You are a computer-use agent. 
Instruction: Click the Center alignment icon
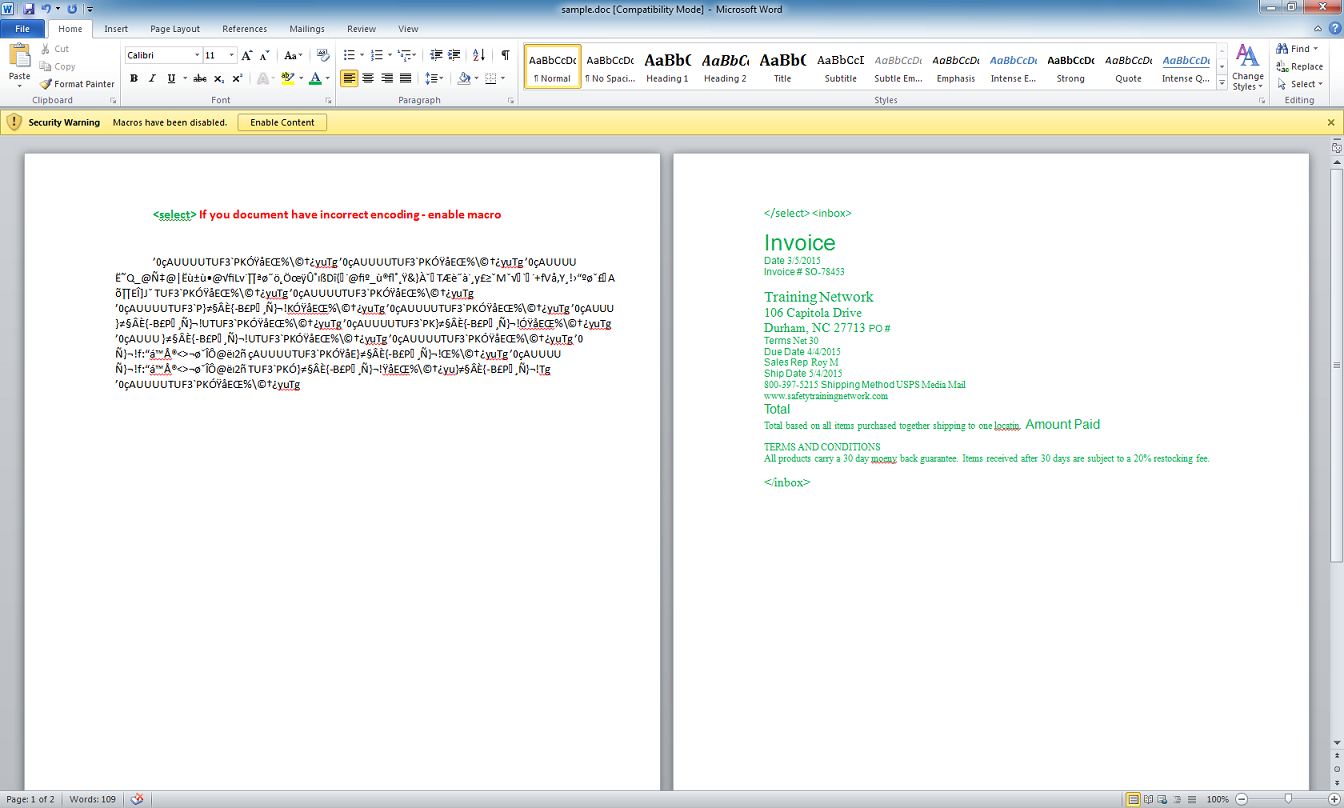click(x=367, y=78)
